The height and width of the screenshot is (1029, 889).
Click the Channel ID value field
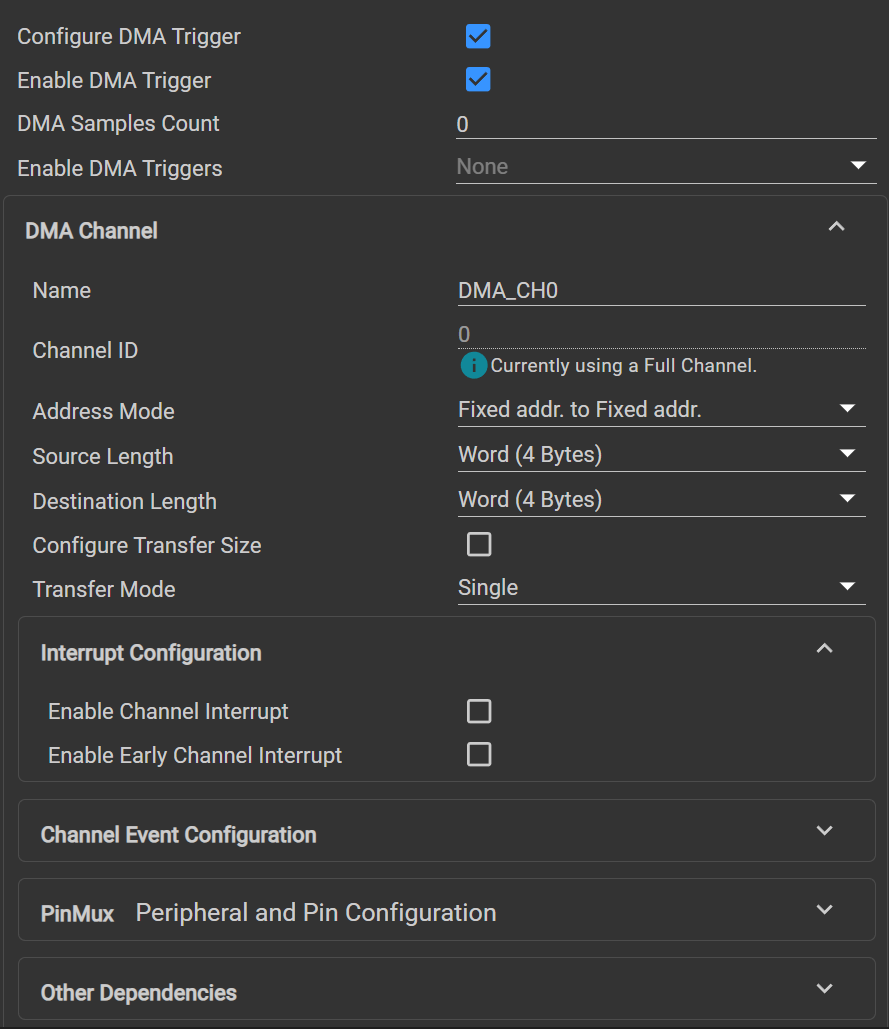[x=661, y=334]
